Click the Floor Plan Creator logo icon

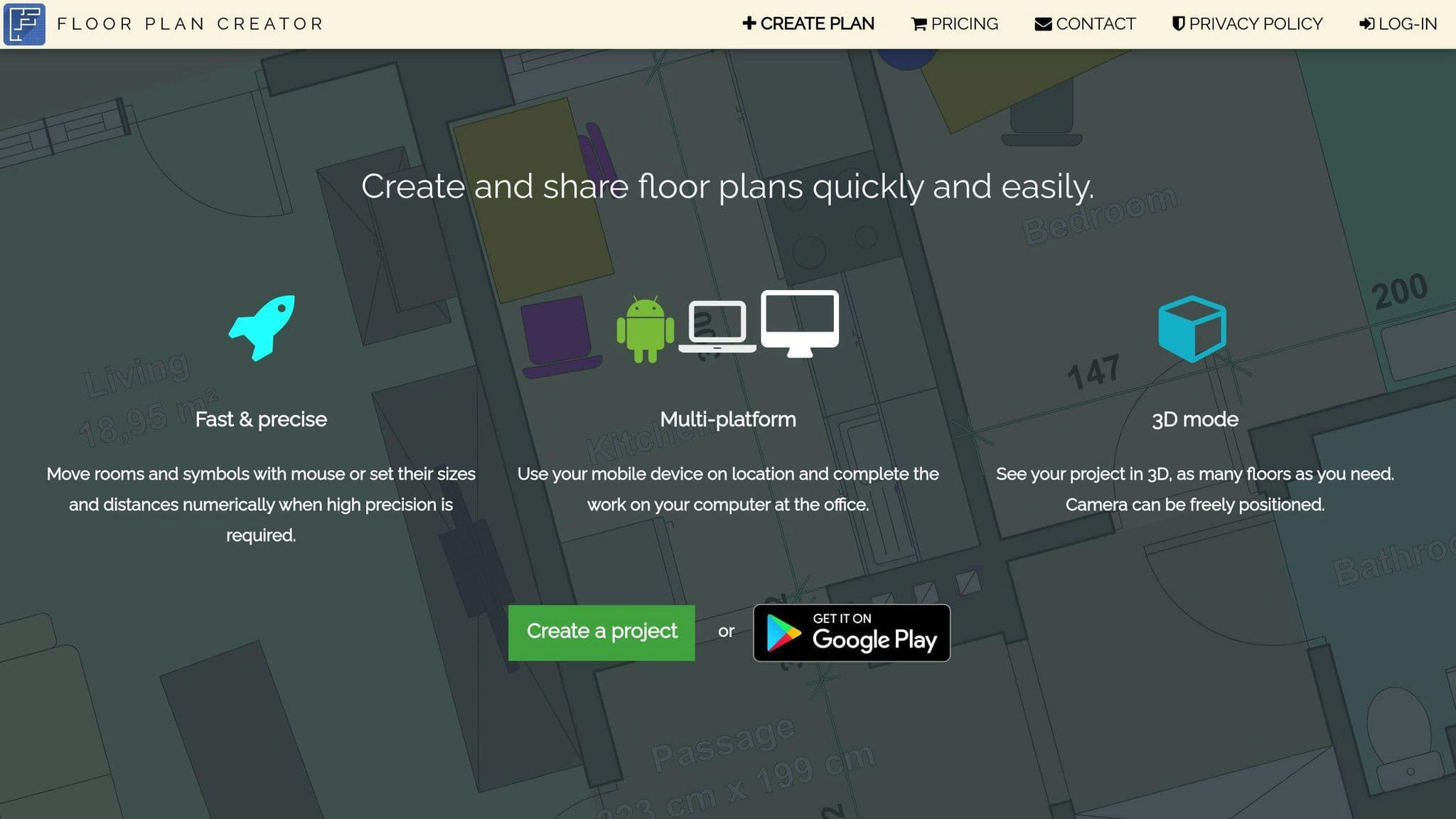[x=25, y=24]
